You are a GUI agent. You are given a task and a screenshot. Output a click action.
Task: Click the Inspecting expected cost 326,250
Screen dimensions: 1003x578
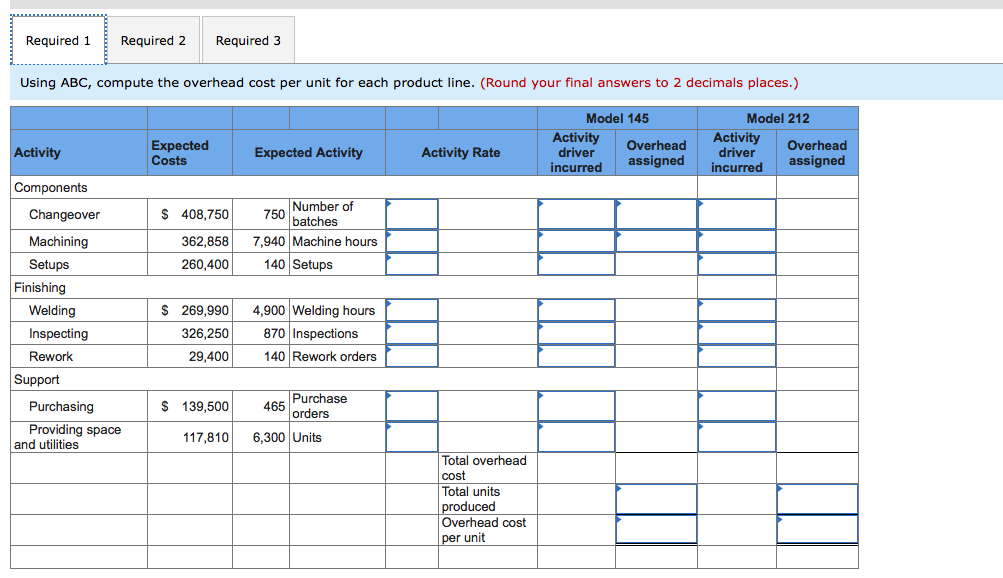(x=205, y=333)
